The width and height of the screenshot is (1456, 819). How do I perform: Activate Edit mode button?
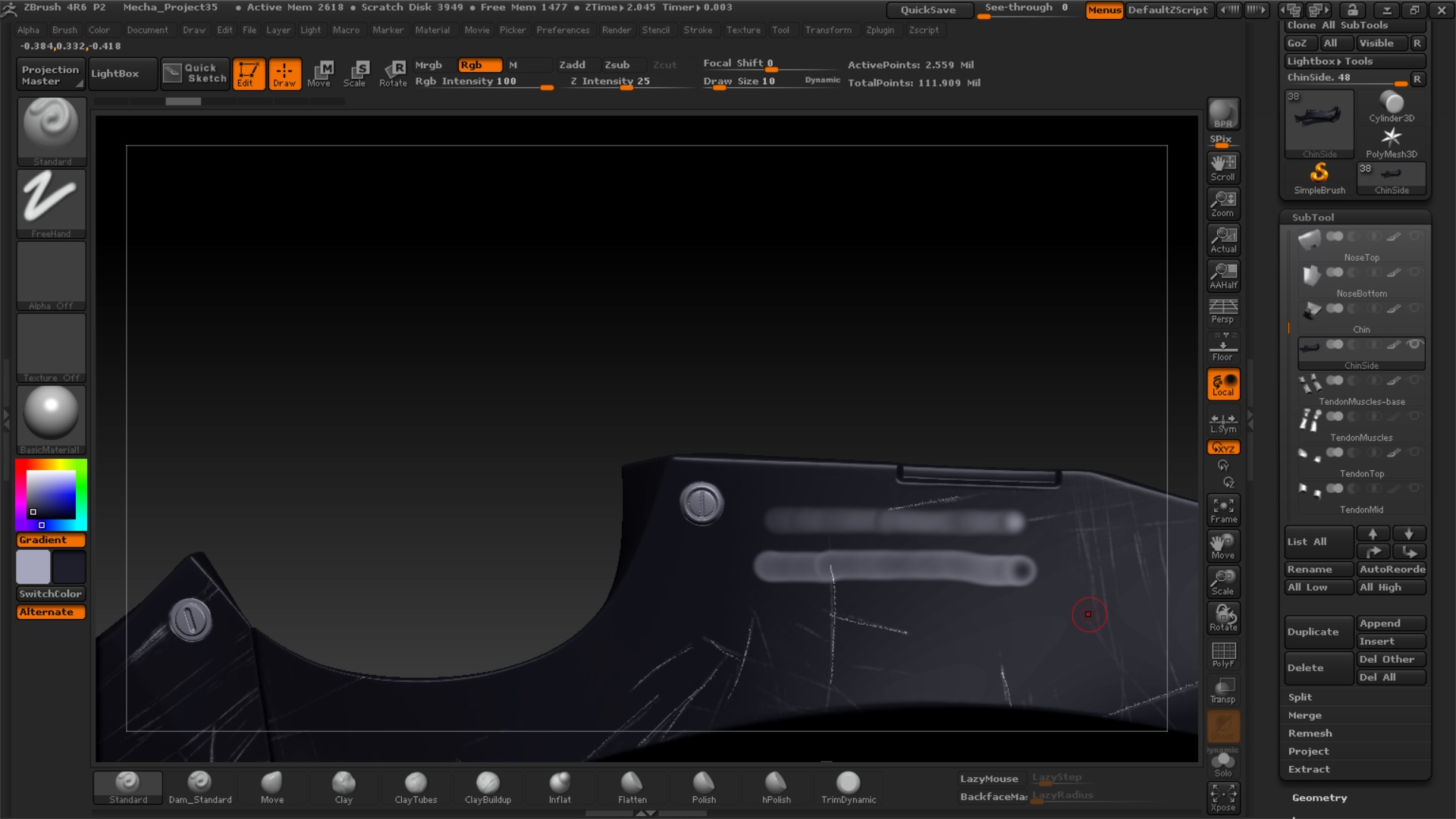point(249,74)
